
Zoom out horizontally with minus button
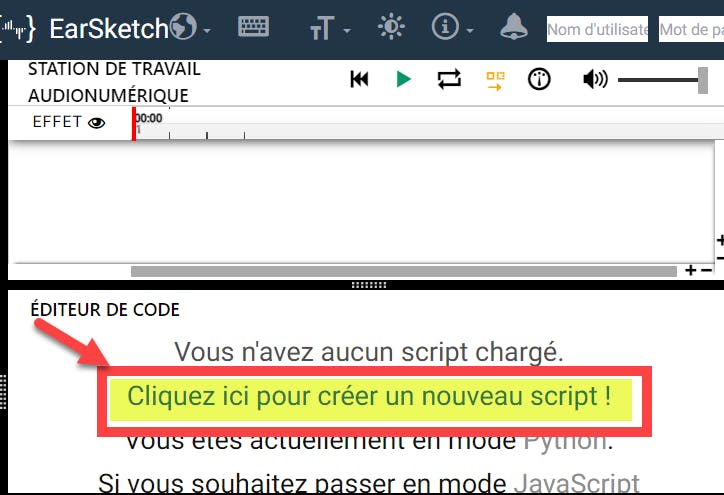(706, 270)
